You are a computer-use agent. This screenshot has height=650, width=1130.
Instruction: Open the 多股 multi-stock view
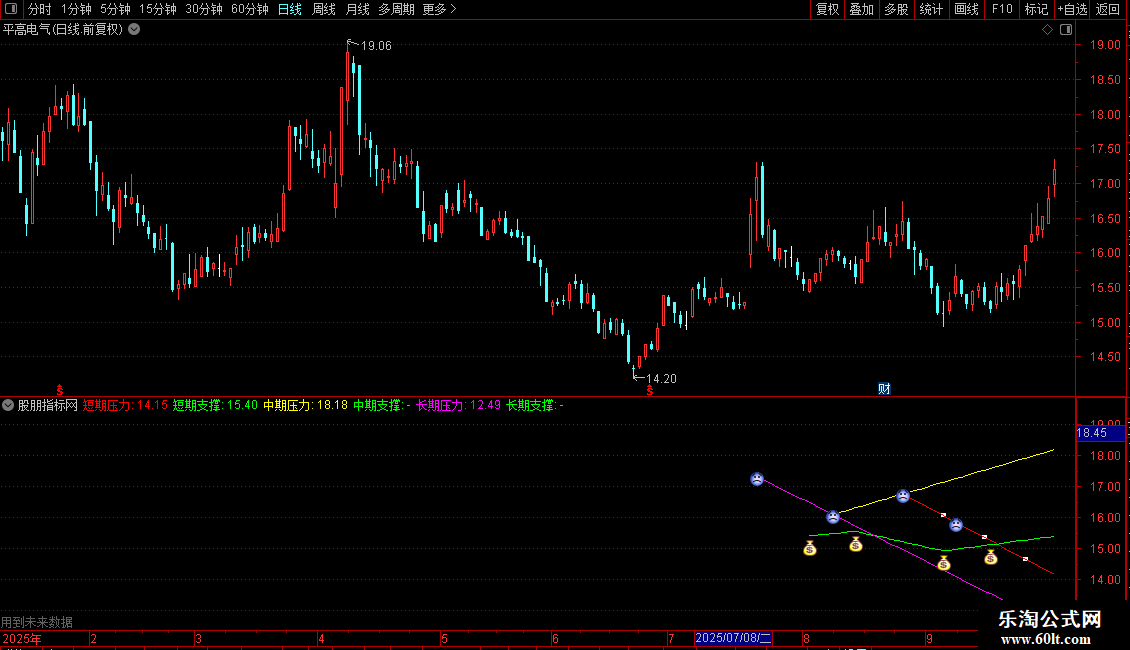coord(897,9)
